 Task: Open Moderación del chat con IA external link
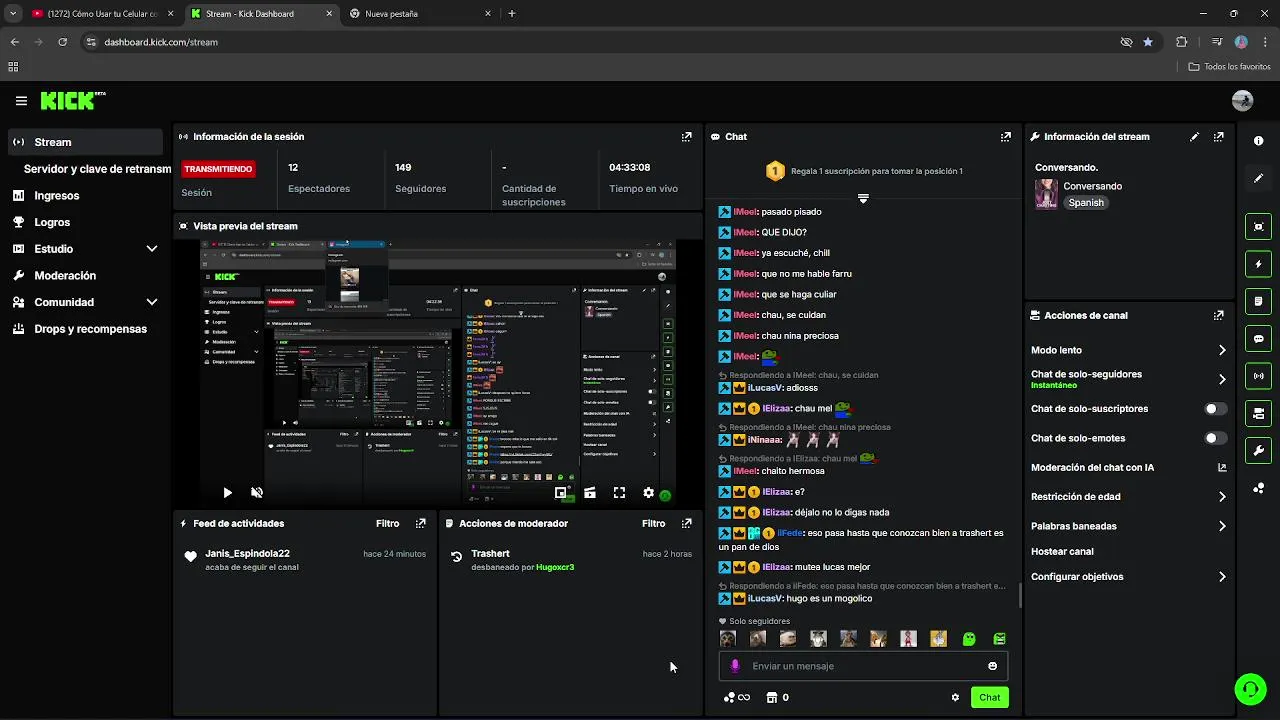[x=1221, y=468]
